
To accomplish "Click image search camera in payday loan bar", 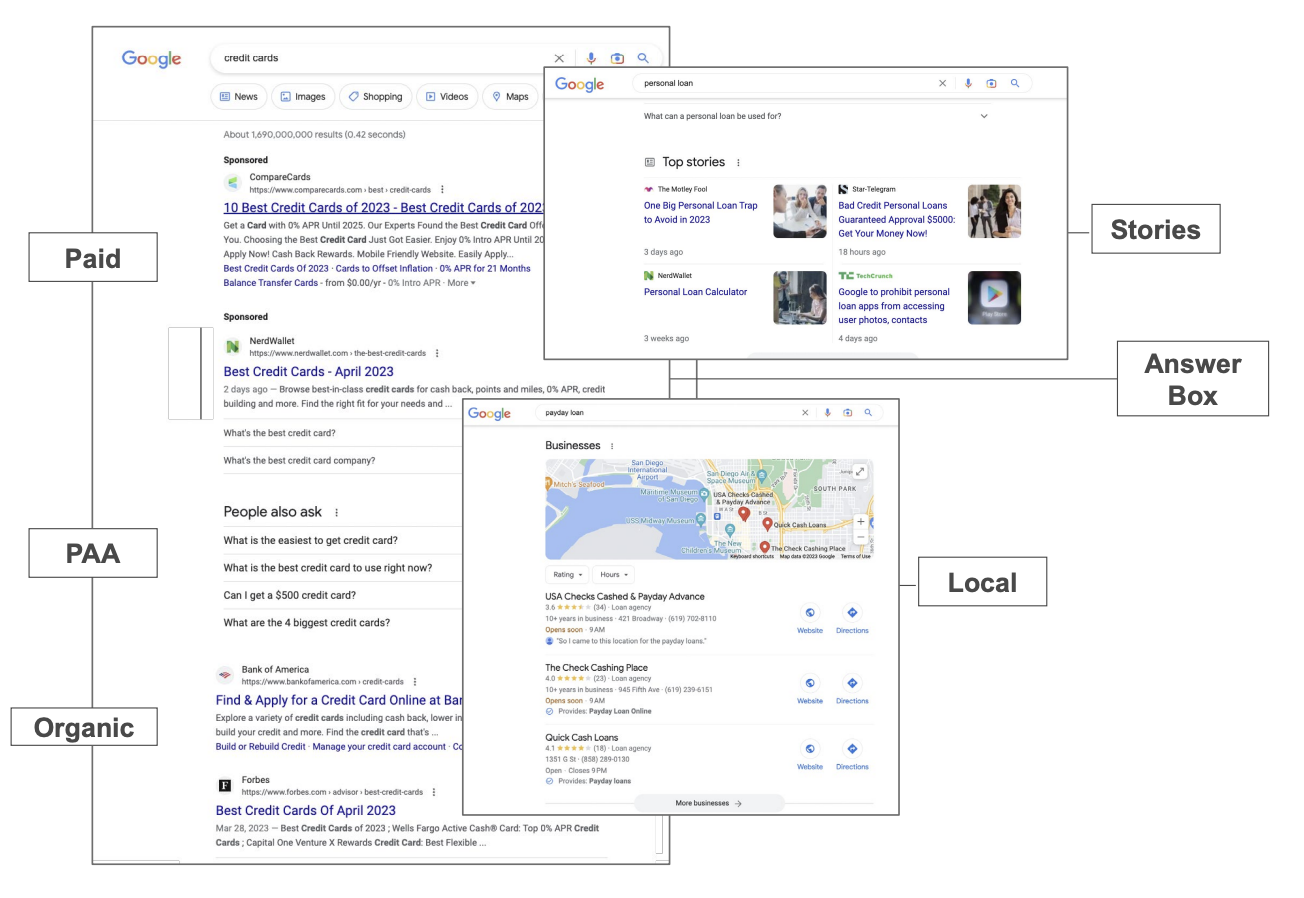I will point(848,412).
